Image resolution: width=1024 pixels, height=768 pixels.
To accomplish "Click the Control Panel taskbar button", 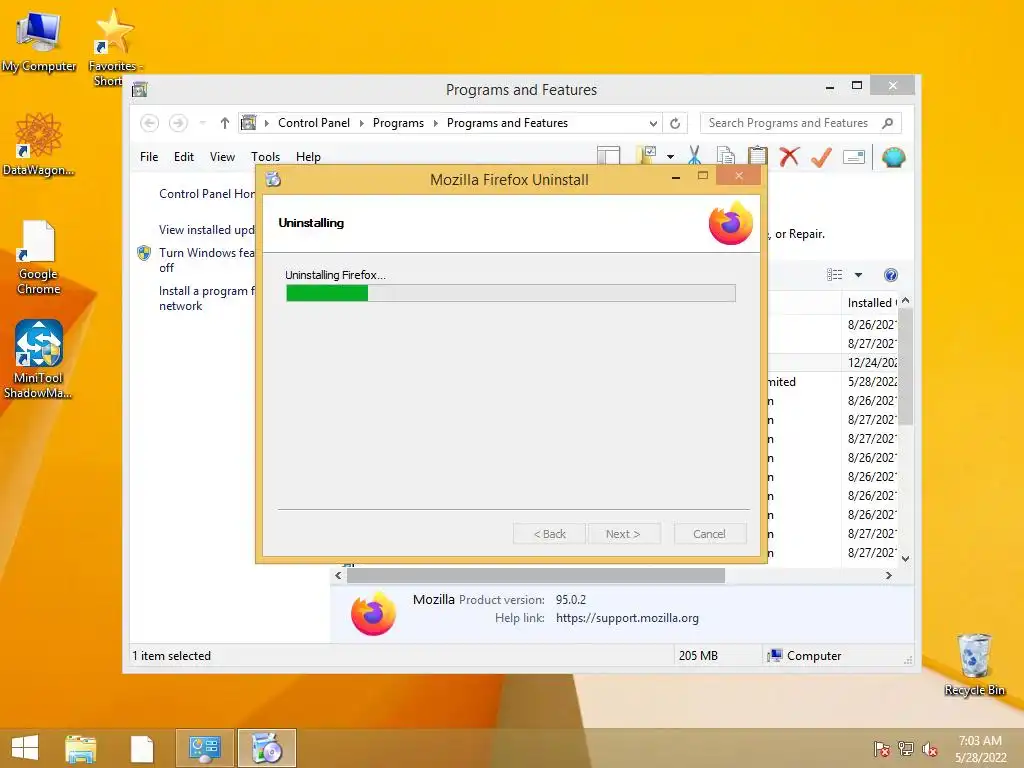I will 204,748.
